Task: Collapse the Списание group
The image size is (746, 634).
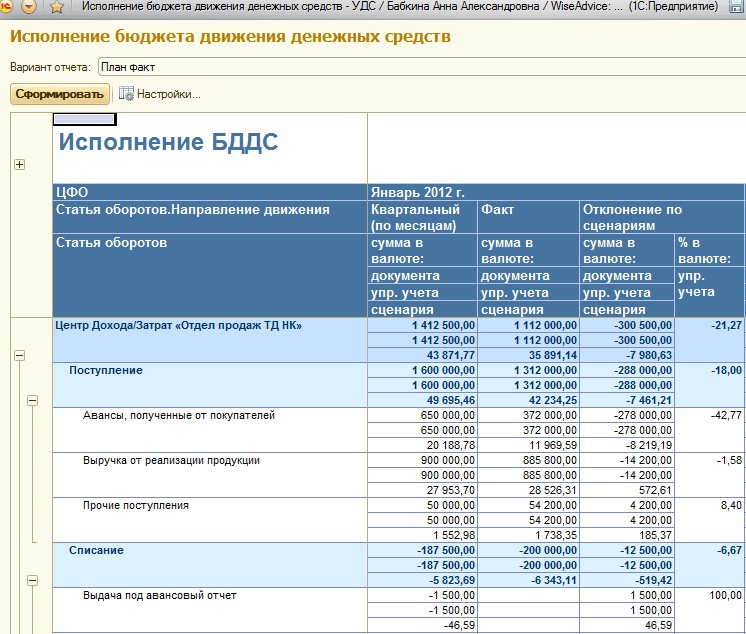Action: coord(32,580)
